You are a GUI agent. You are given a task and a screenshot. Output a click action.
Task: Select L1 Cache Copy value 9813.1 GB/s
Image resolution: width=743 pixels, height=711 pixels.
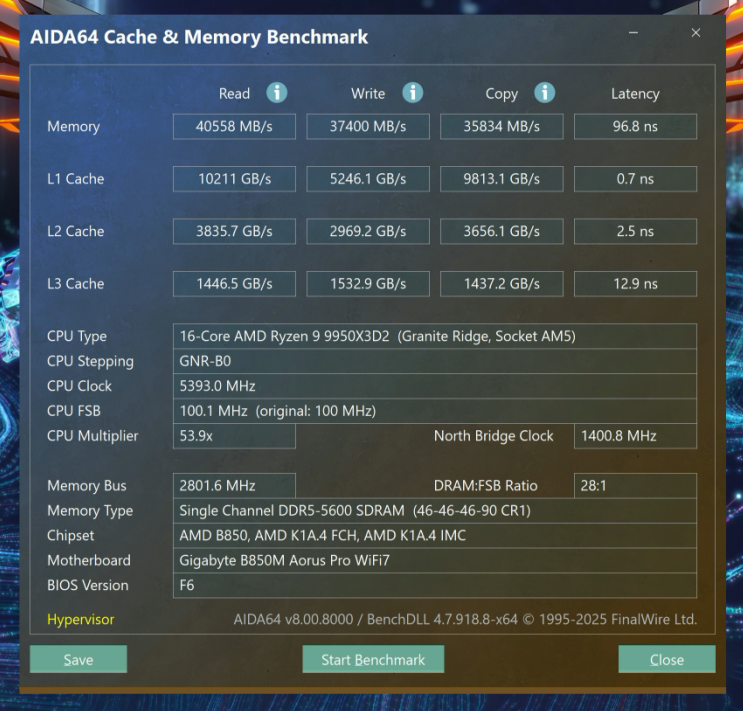[x=502, y=179]
